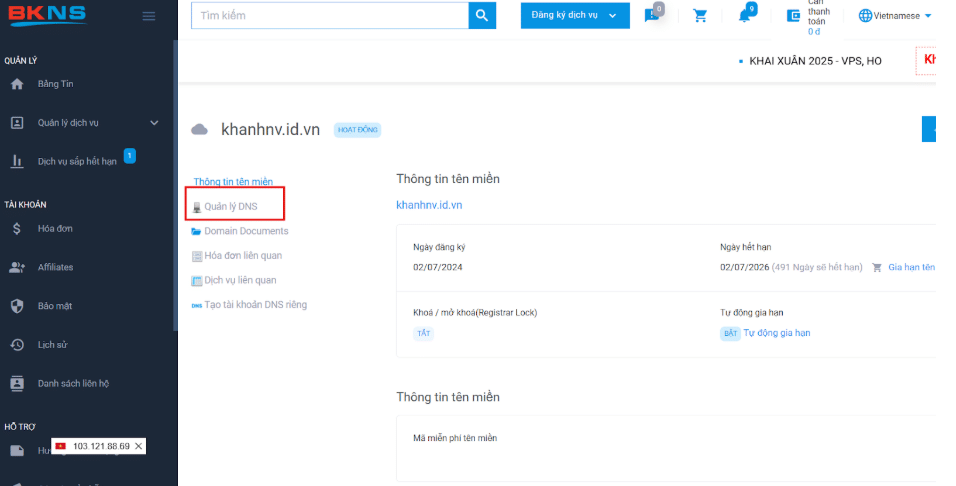
Task: Open Dịch vụ sắp hết hạn sidebar item
Action: tap(77, 162)
